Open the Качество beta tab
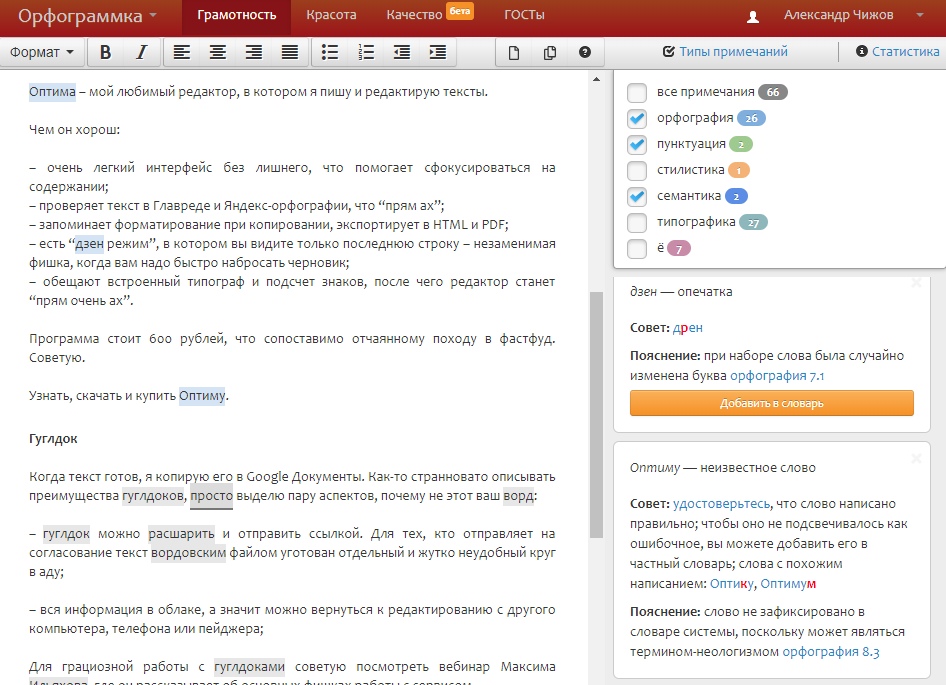 (430, 15)
